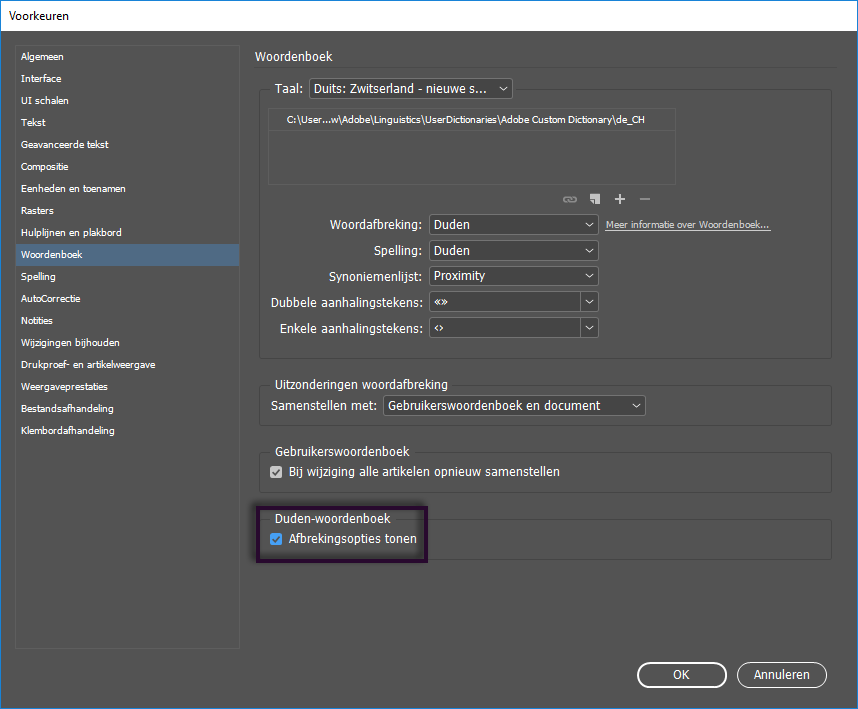Uncheck 'Afbrekingsopties tonen' checkbox
This screenshot has width=858, height=709.
[x=276, y=539]
